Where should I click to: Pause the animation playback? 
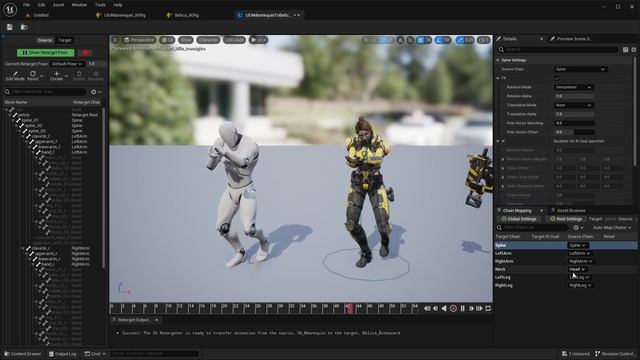(462, 309)
